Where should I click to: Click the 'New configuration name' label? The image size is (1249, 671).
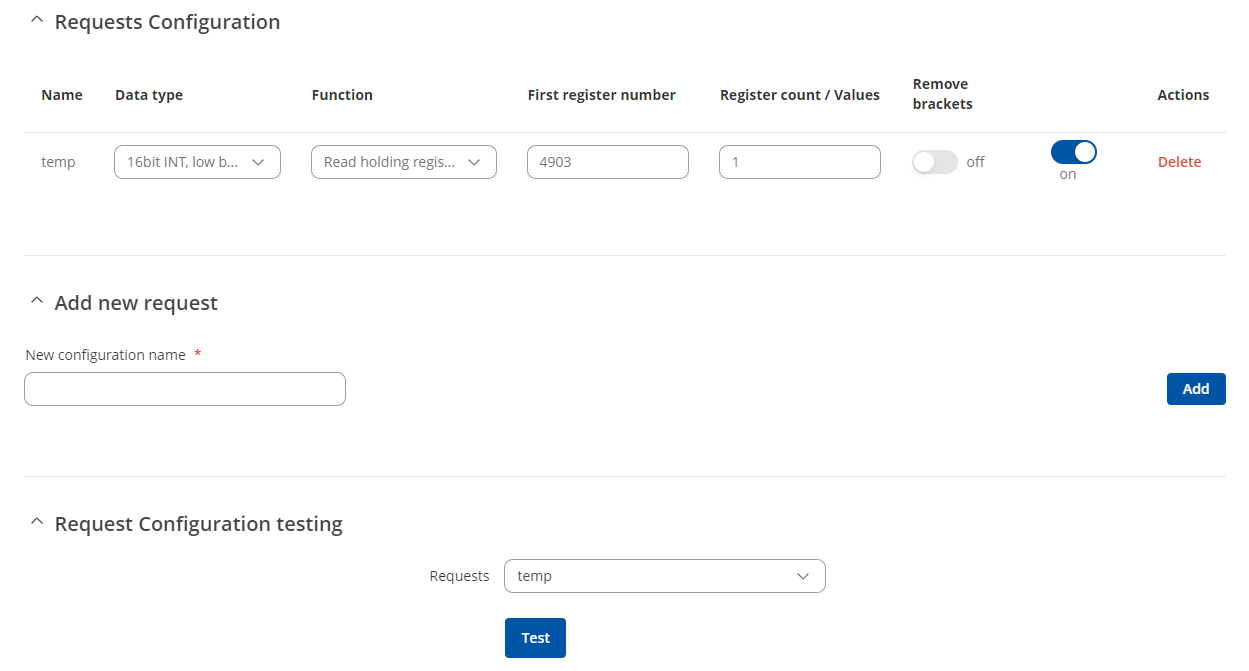pos(106,355)
